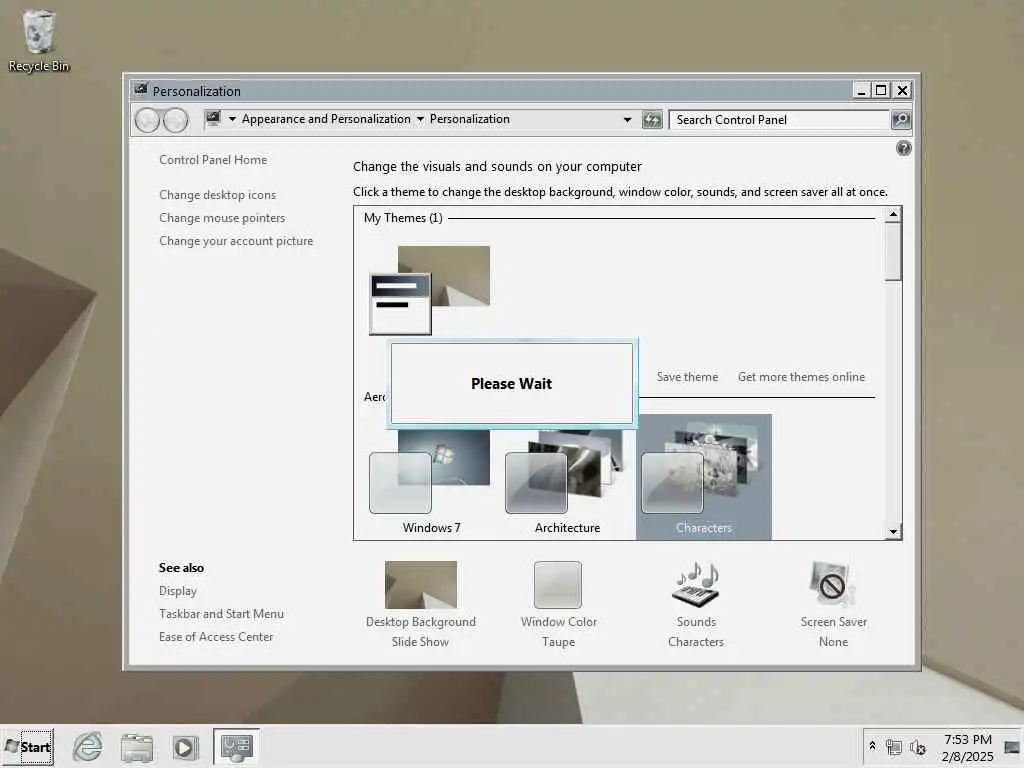1024x768 pixels.
Task: Click the Back navigation arrow button
Action: tap(147, 120)
